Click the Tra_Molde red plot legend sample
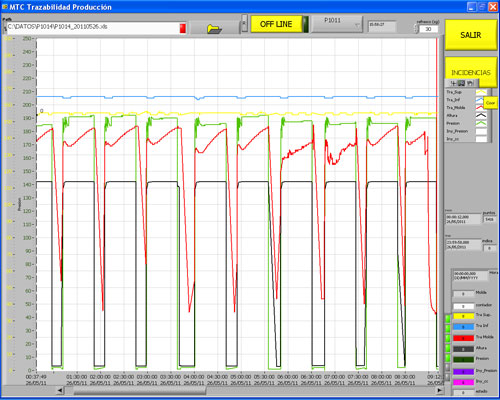Screen dimensions: 500x400 click(479, 107)
